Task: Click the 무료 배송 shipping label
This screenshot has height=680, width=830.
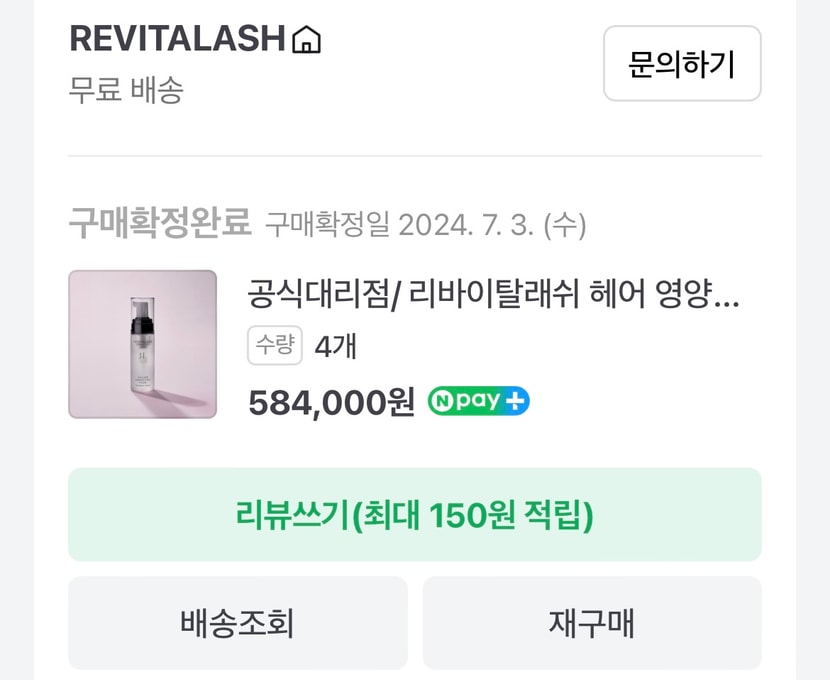Action: click(x=126, y=90)
